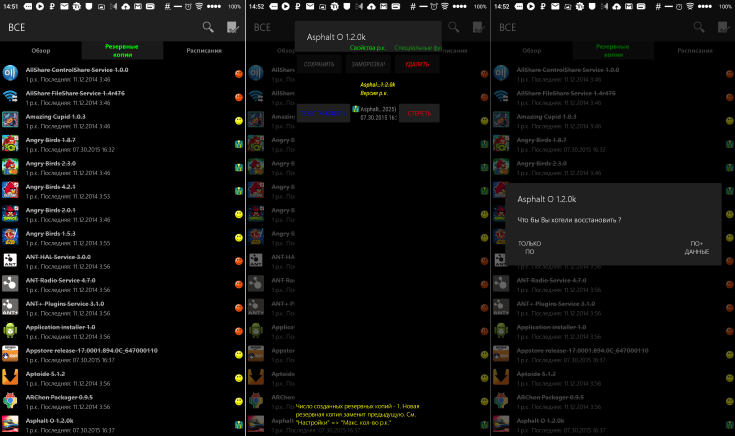735x436 pixels.
Task: Select the Свойства р.к. tab in dialog
Action: pos(368,48)
